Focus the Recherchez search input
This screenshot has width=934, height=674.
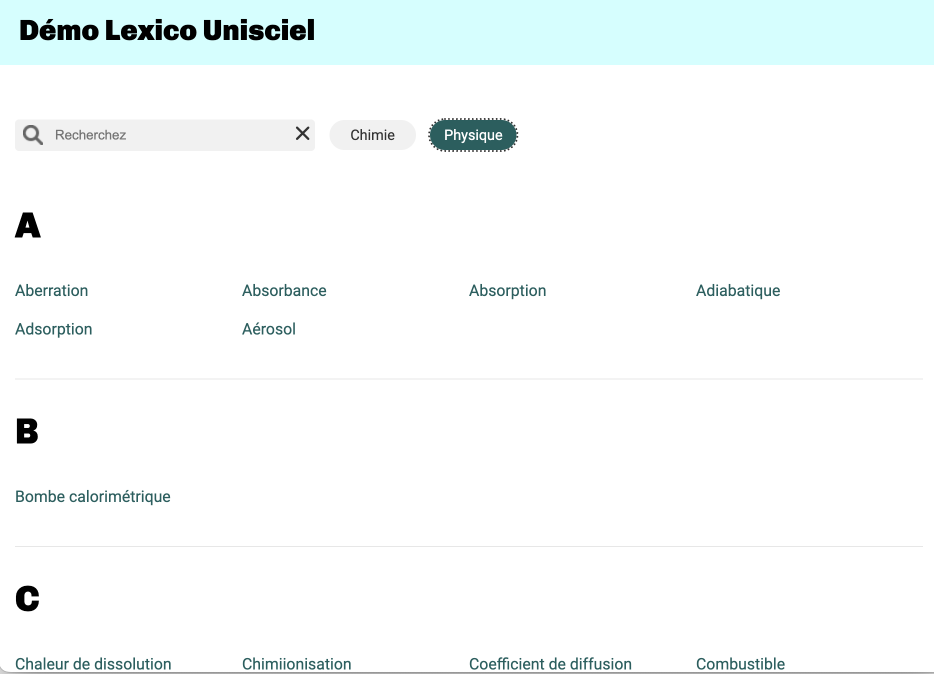[165, 135]
